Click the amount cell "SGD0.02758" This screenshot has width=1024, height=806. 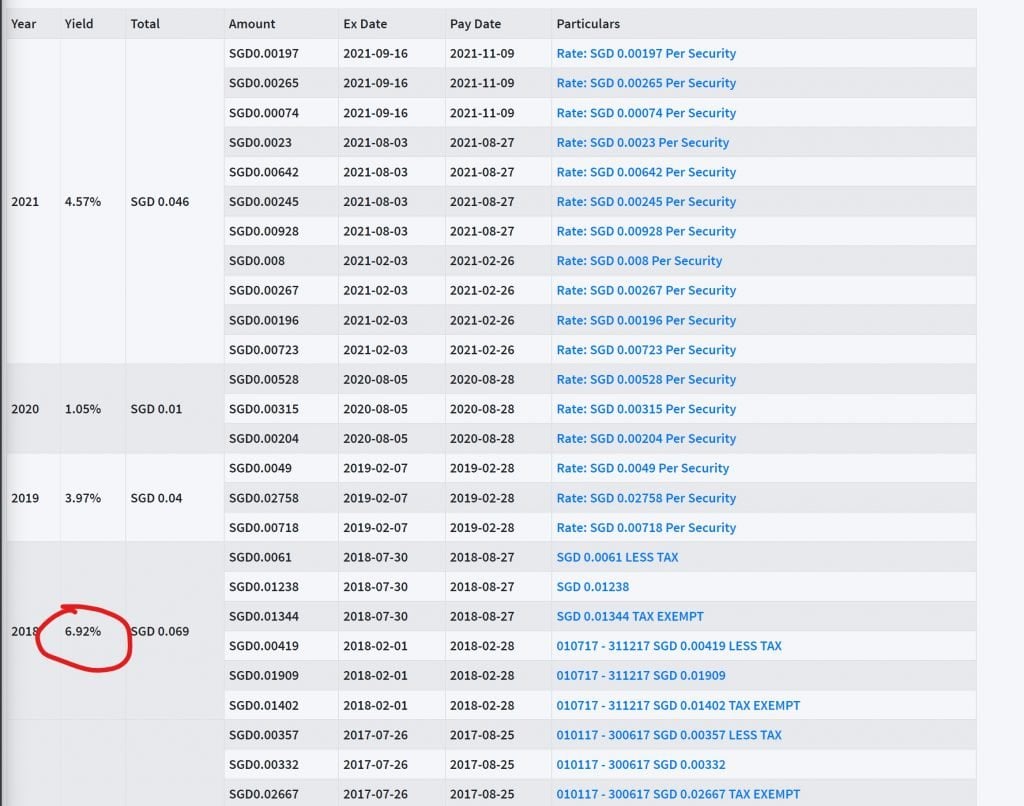(264, 498)
